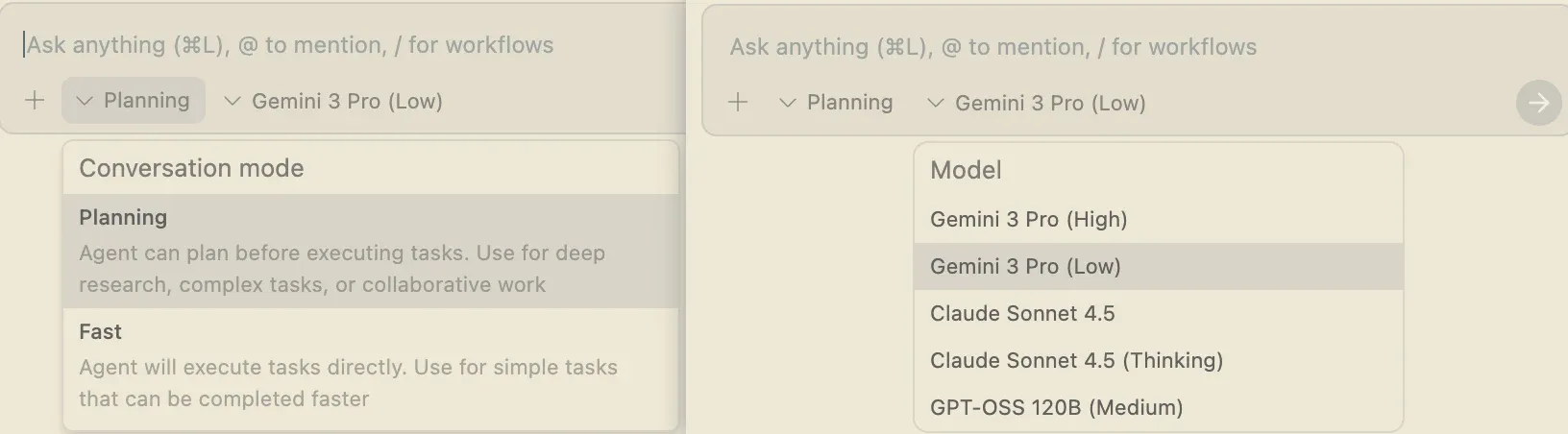Click the chevron before Gemini 3 Pro (Low) above the Model list
Screen dimensions: 1568x434
pyautogui.click(x=935, y=103)
